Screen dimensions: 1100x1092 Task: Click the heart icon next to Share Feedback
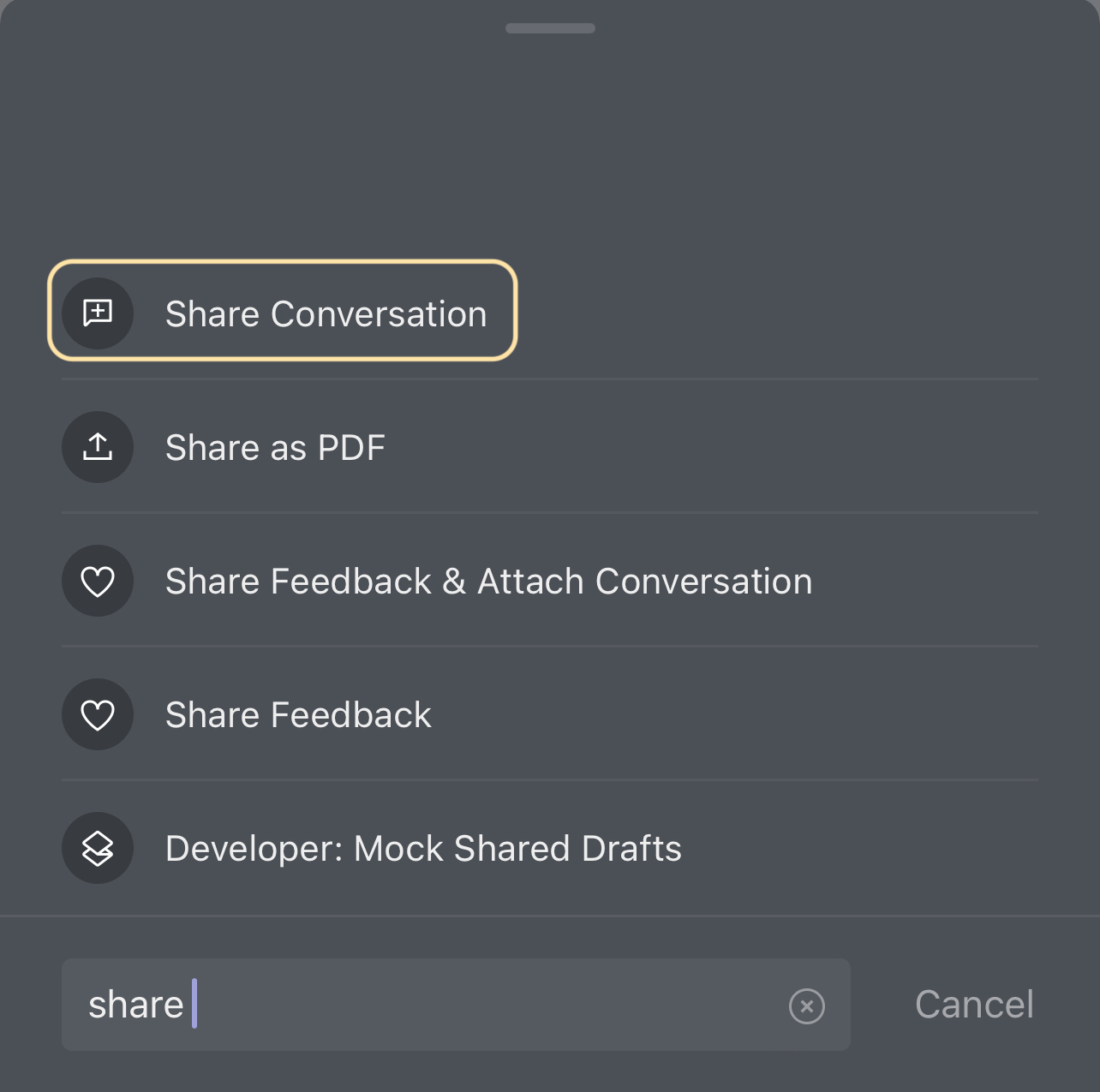pos(98,714)
